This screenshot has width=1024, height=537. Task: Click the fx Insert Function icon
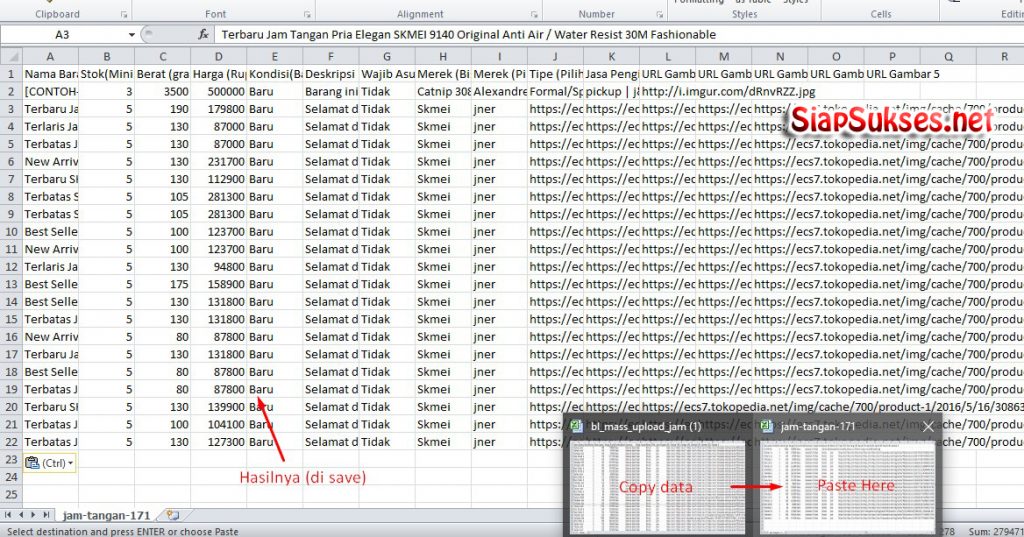pos(203,35)
